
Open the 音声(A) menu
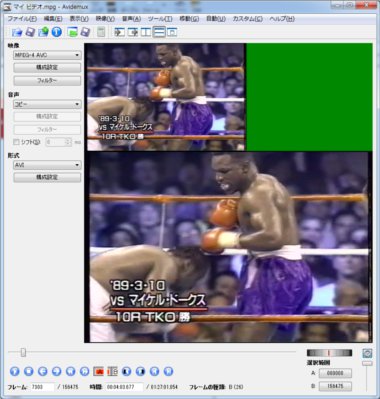coord(131,19)
